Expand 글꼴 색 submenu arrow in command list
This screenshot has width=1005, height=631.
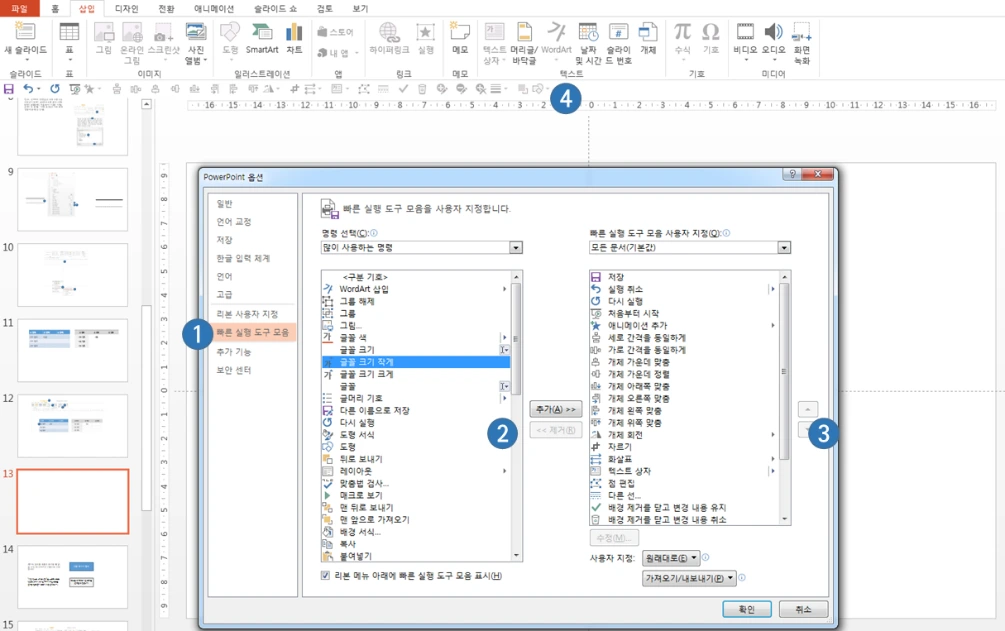pos(504,337)
